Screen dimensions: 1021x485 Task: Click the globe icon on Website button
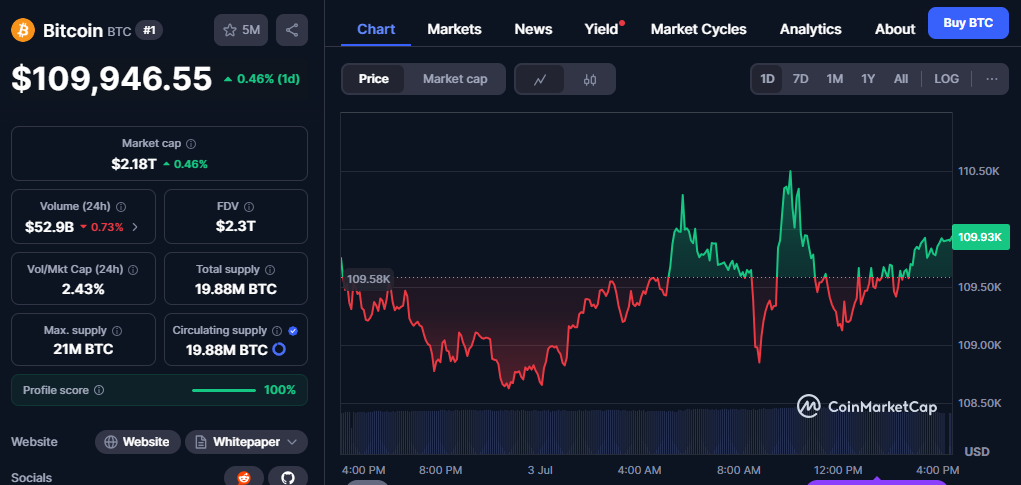pyautogui.click(x=111, y=442)
